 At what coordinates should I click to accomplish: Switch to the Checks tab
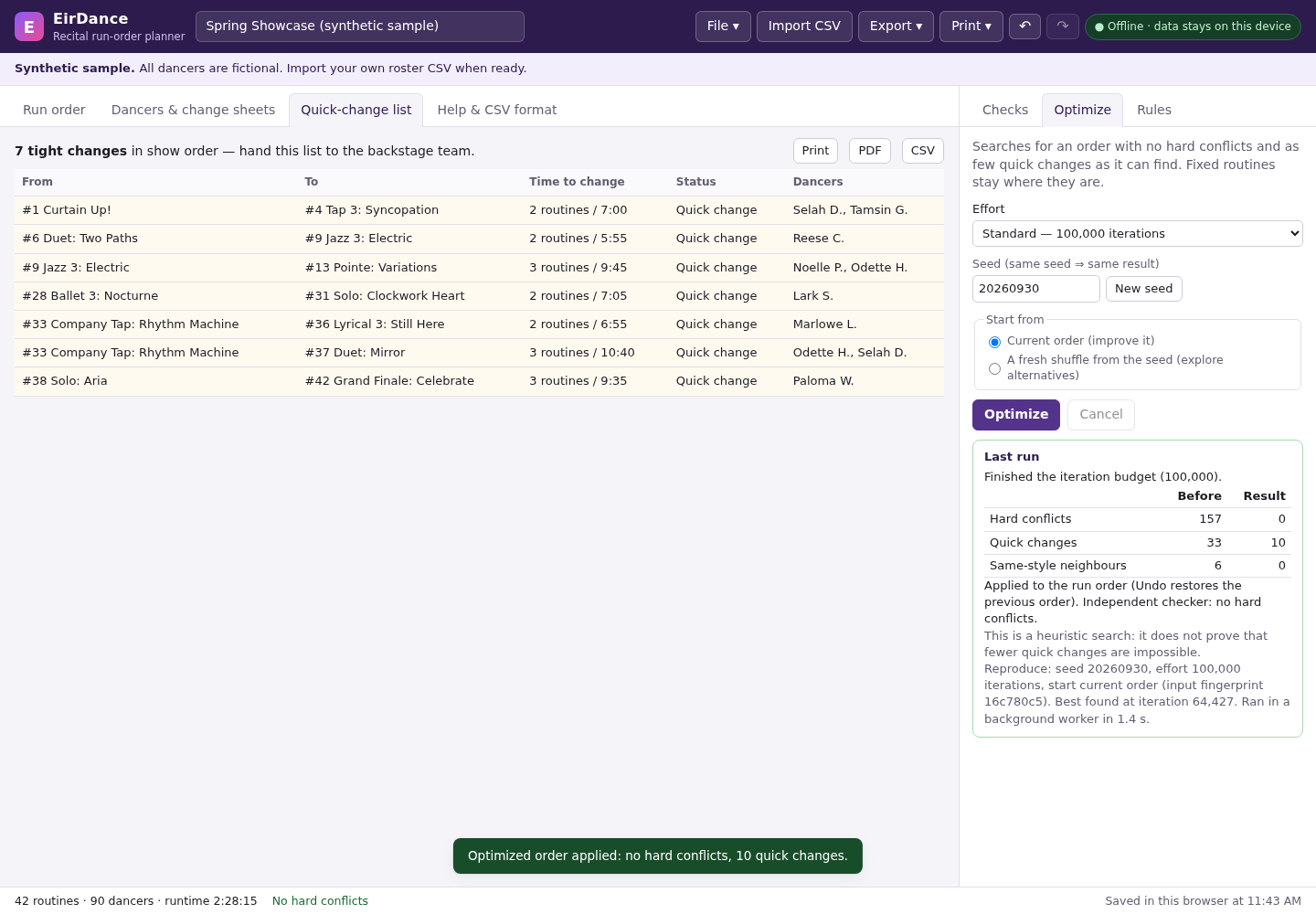pos(1005,110)
